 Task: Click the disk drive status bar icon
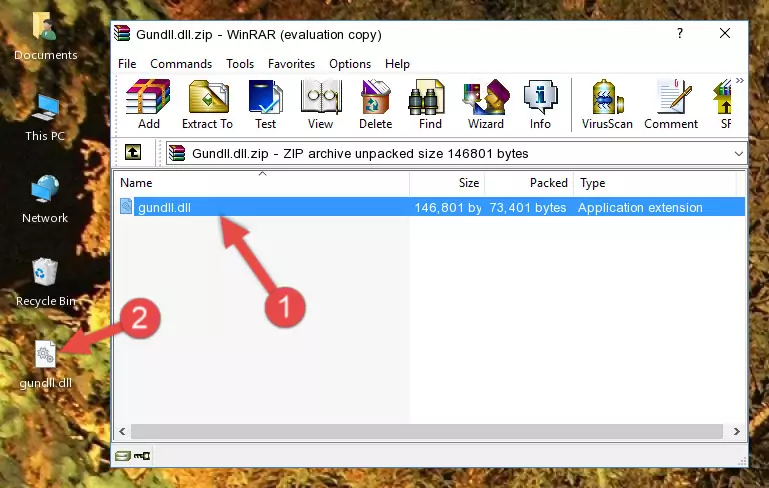[x=122, y=456]
